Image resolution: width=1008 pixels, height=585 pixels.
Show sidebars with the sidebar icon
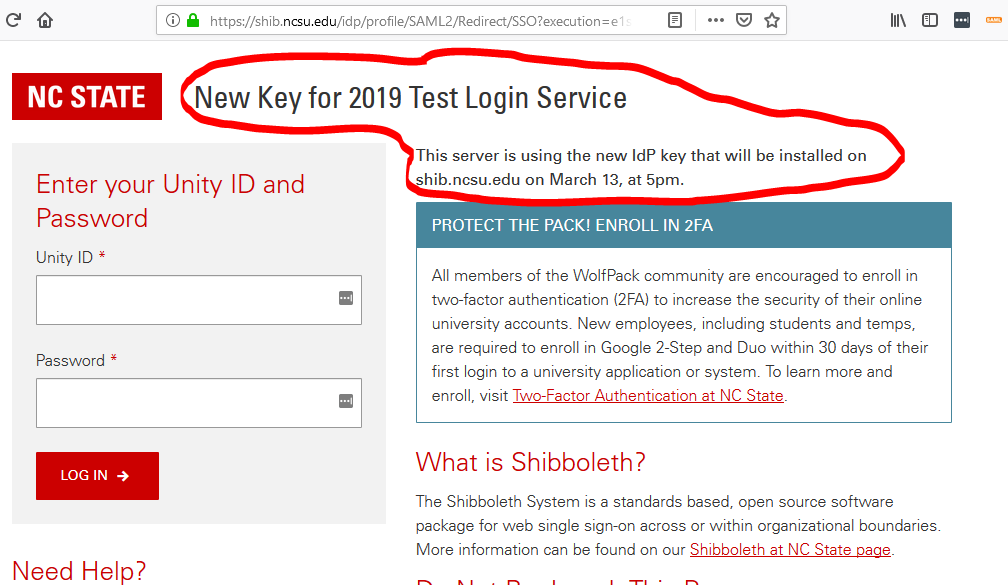930,21
